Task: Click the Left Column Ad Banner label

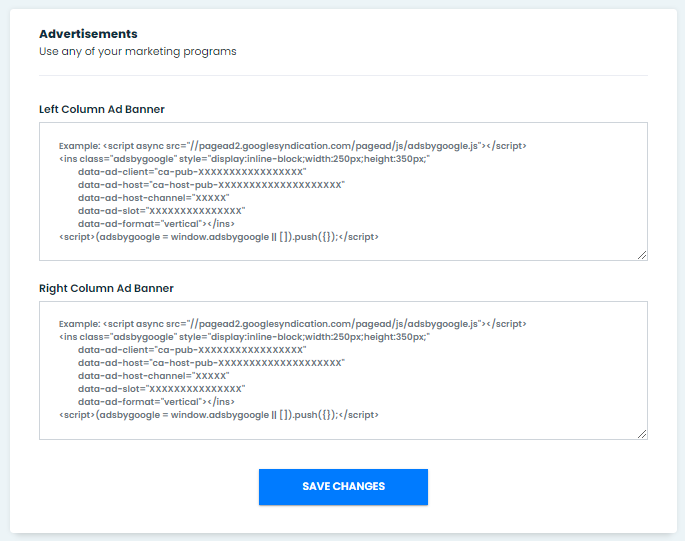Action: click(102, 109)
